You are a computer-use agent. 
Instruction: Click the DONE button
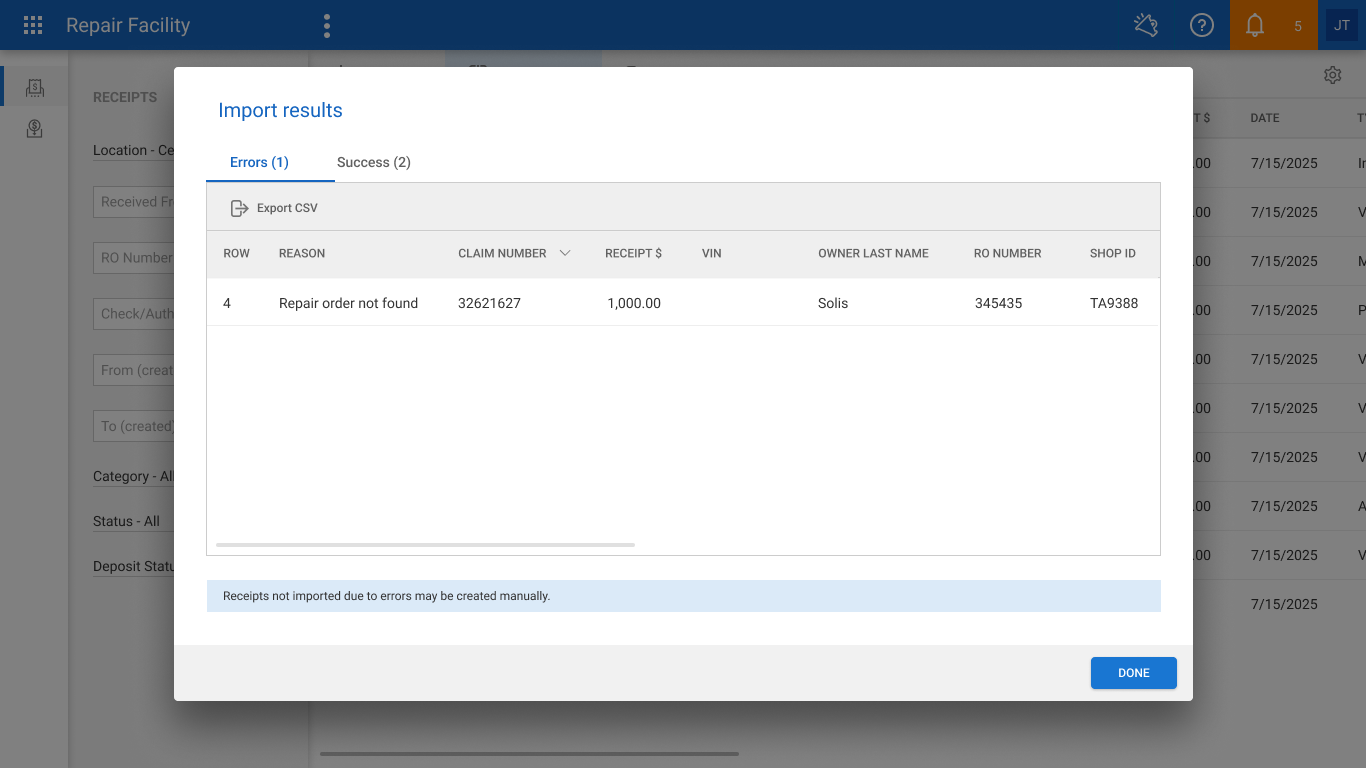[1133, 673]
